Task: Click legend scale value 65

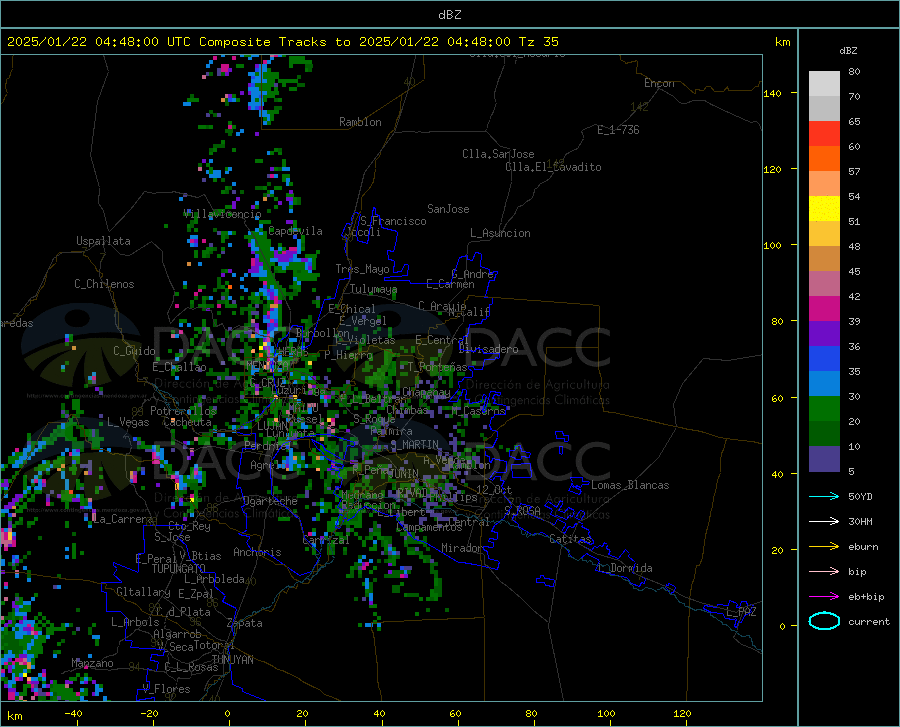Action: 854,122
